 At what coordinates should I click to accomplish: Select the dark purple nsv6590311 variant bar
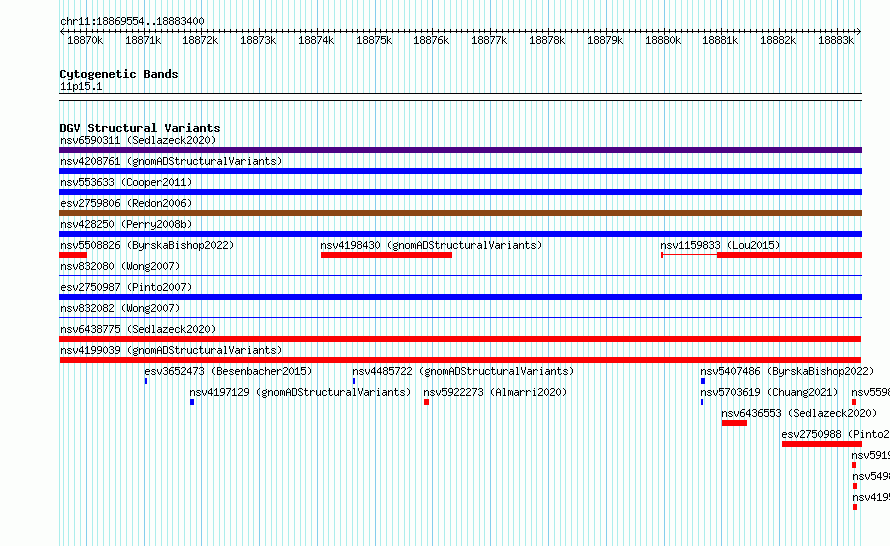[460, 150]
